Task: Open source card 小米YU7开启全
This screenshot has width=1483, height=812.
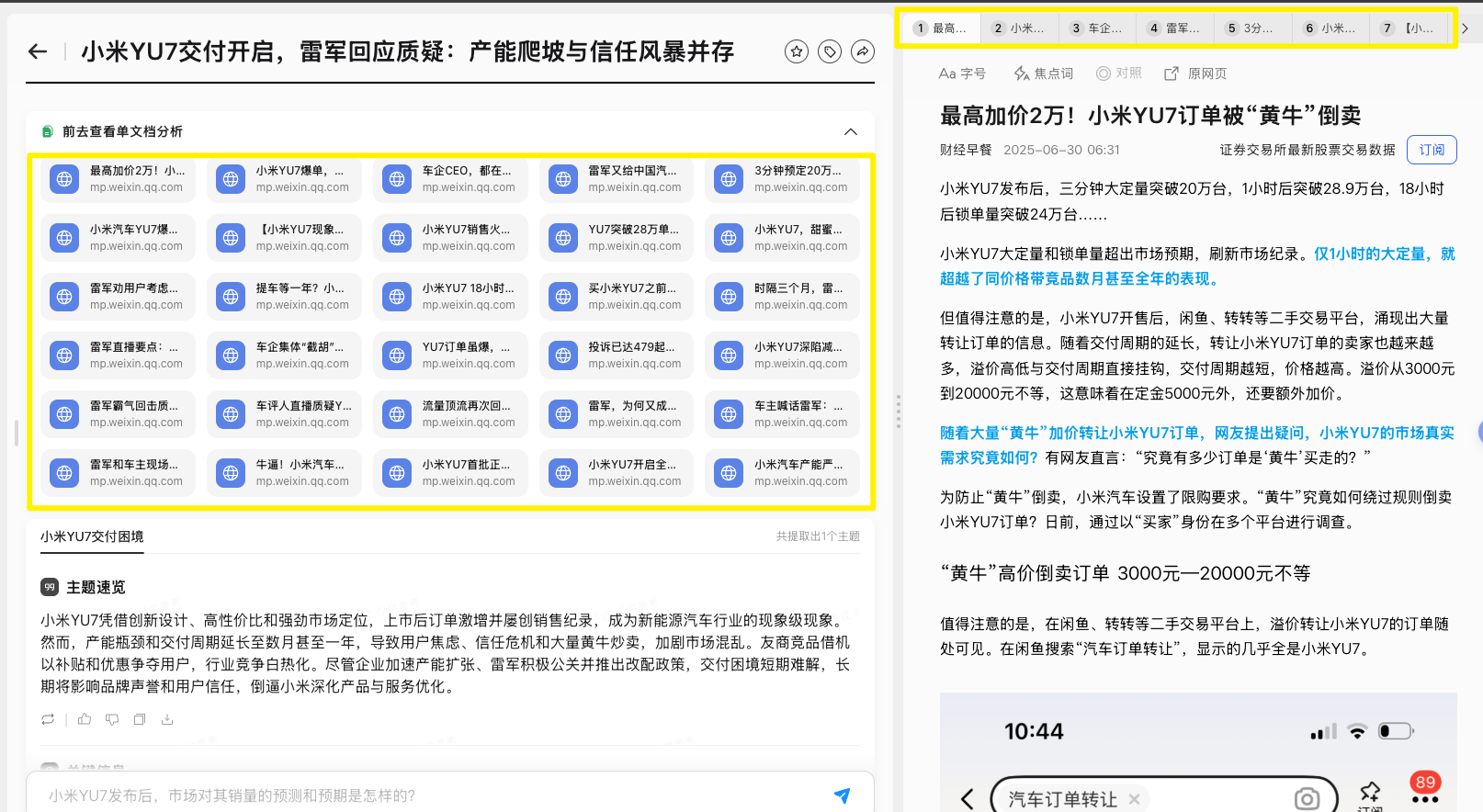Action: tap(617, 473)
